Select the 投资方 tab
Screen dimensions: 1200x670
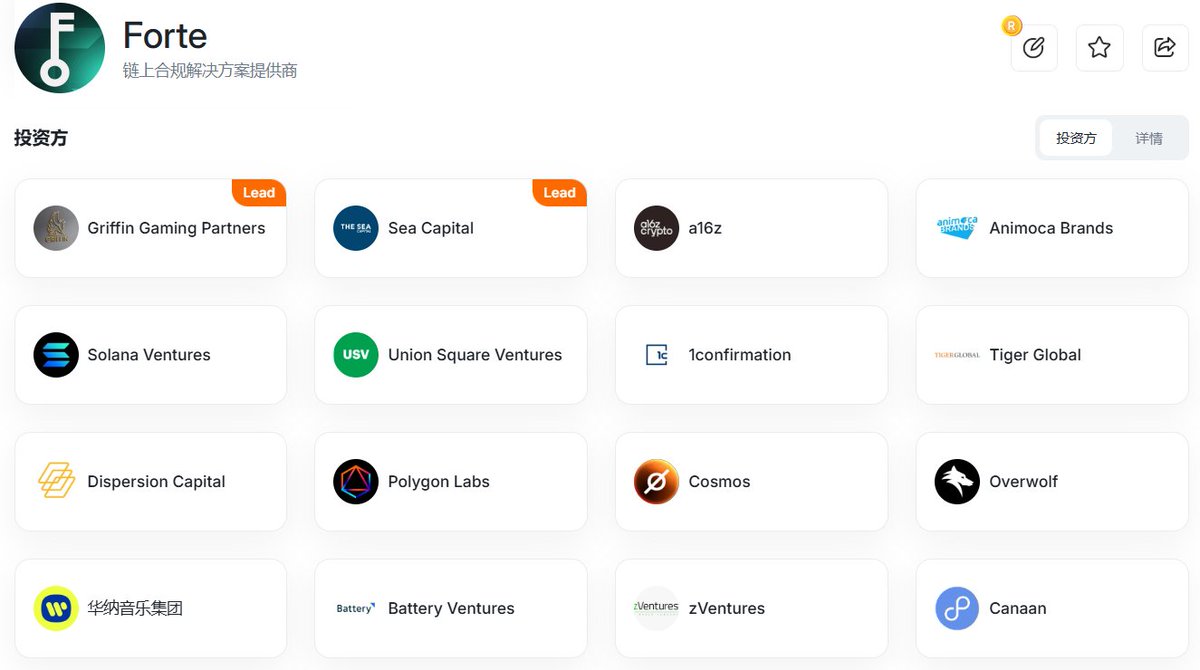(x=1076, y=138)
